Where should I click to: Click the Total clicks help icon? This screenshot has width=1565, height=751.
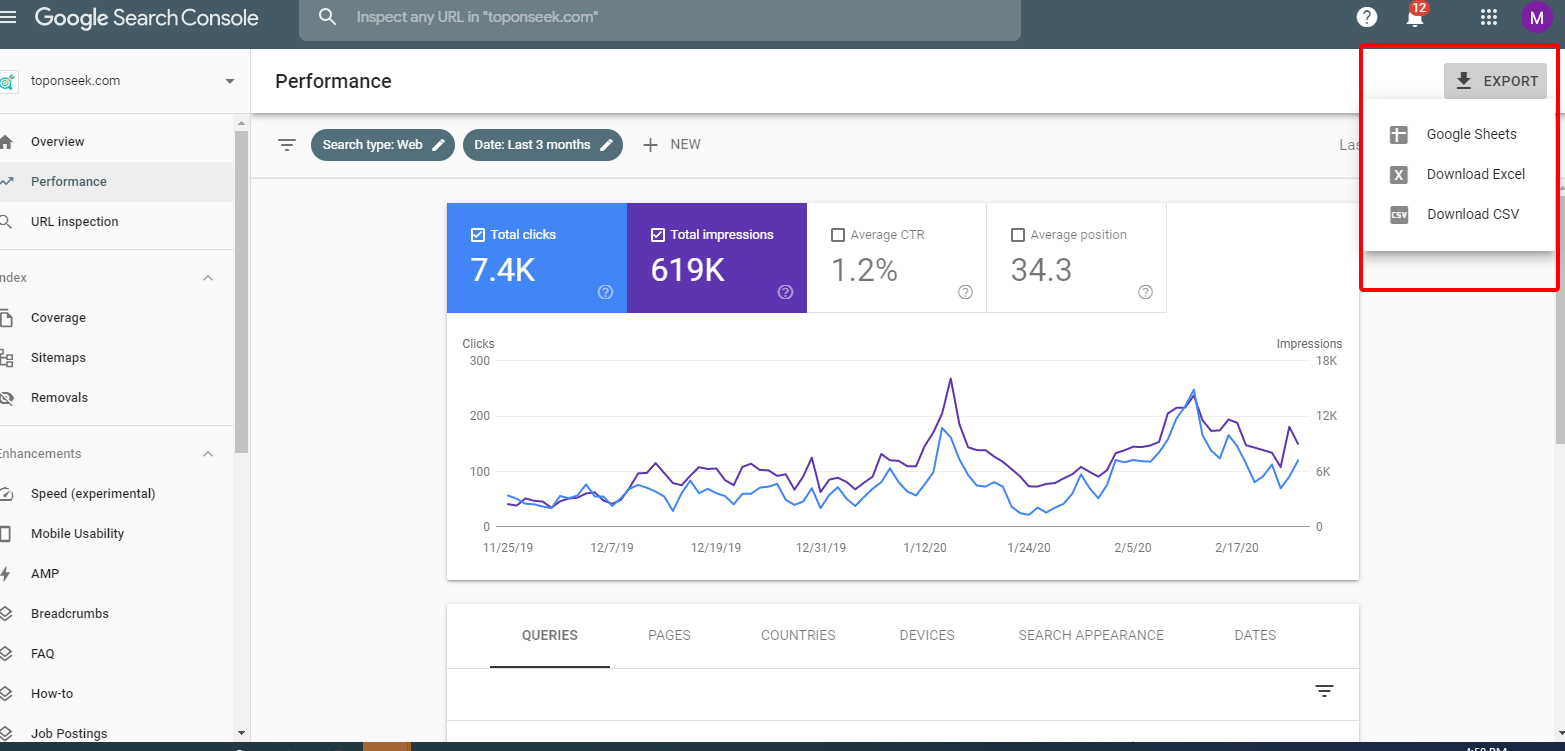(x=605, y=292)
